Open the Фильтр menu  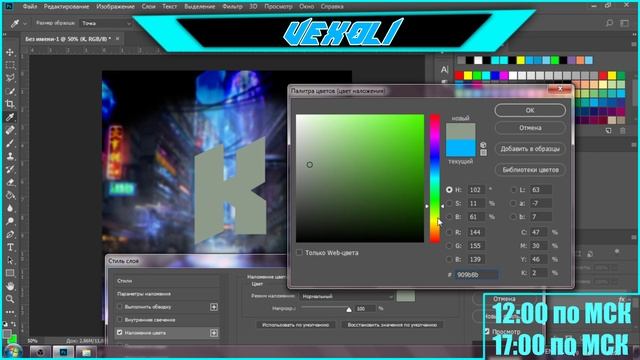click(x=232, y=7)
